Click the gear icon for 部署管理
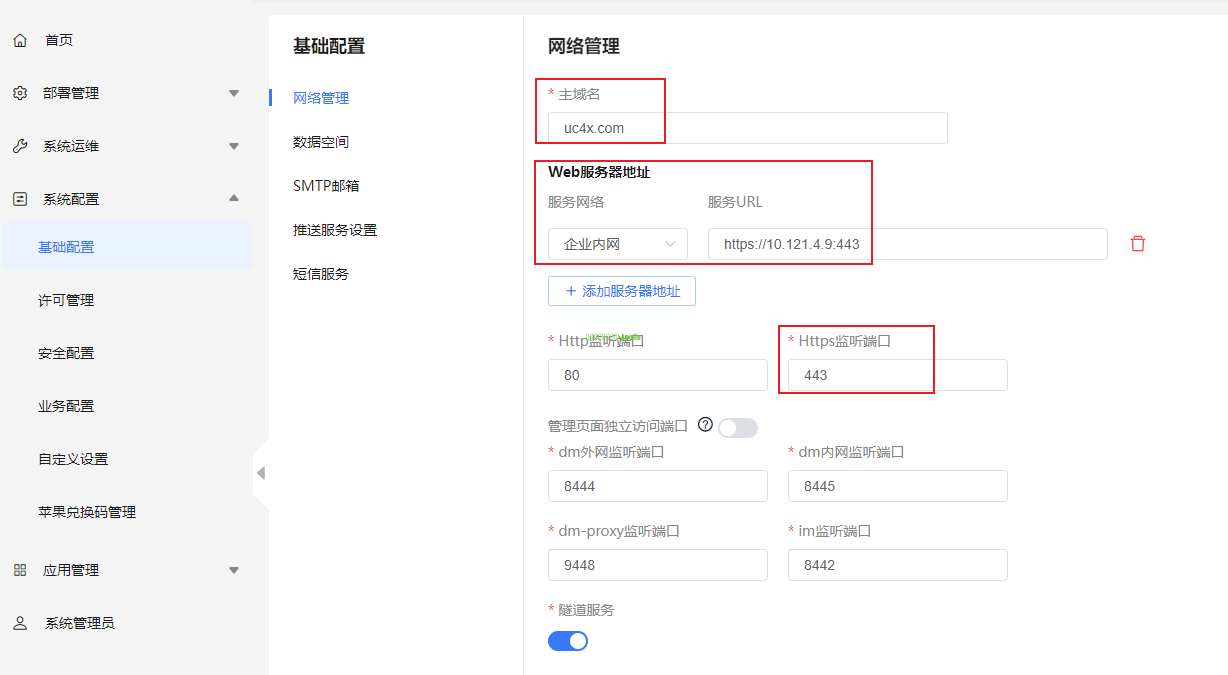Image resolution: width=1228 pixels, height=675 pixels. (20, 93)
